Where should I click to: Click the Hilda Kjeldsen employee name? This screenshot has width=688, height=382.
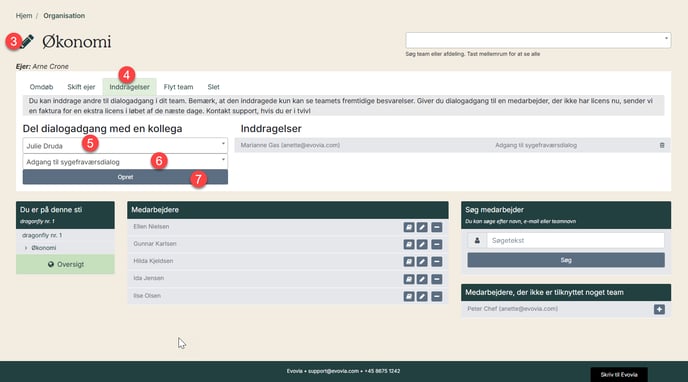pos(153,261)
